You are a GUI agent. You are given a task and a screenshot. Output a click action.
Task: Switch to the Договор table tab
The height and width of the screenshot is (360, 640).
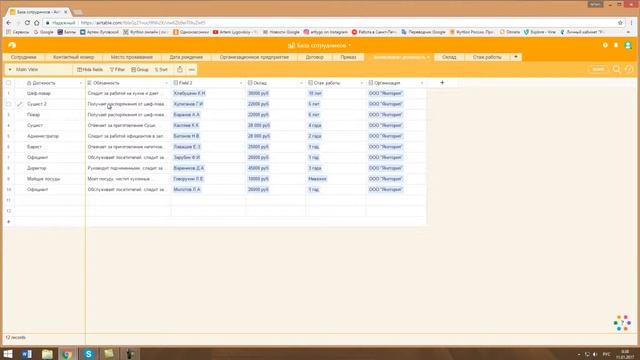point(315,57)
